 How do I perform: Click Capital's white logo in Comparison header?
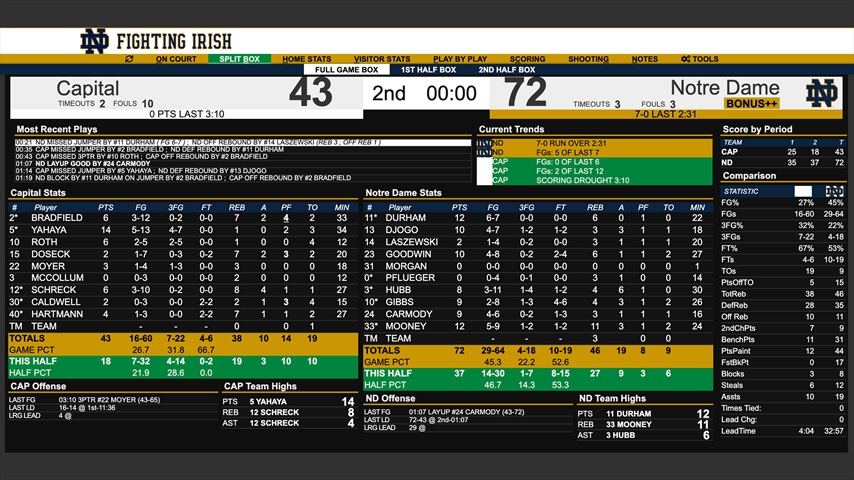[x=803, y=190]
